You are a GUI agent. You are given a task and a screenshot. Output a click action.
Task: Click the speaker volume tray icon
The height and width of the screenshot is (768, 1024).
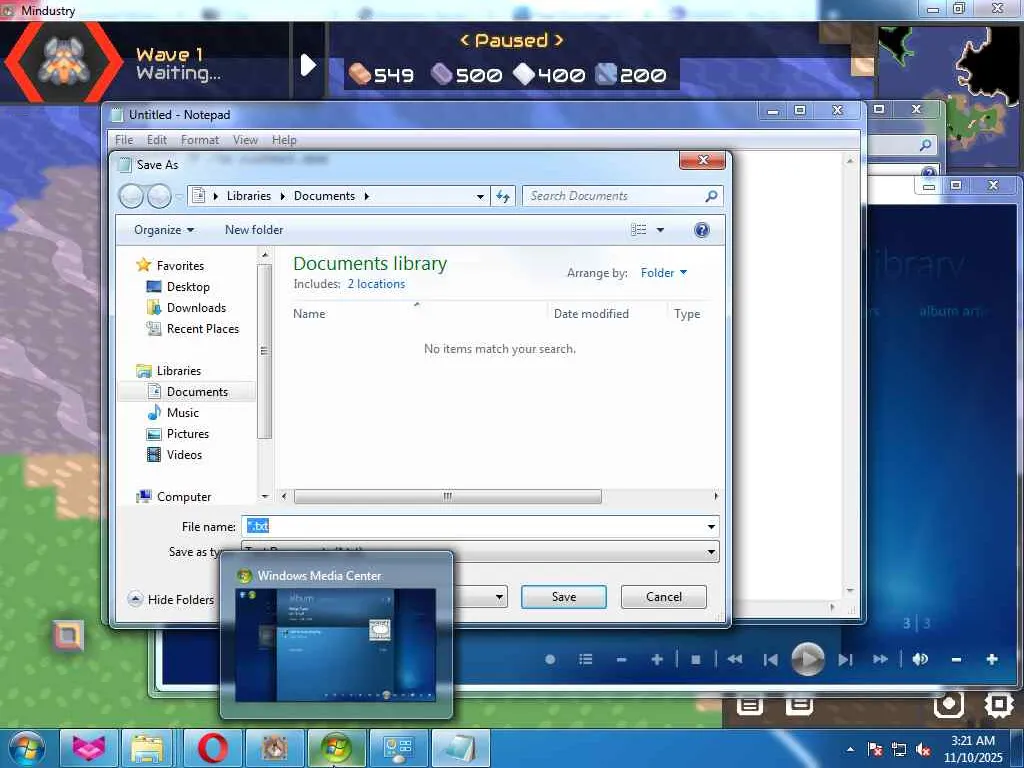coord(923,750)
